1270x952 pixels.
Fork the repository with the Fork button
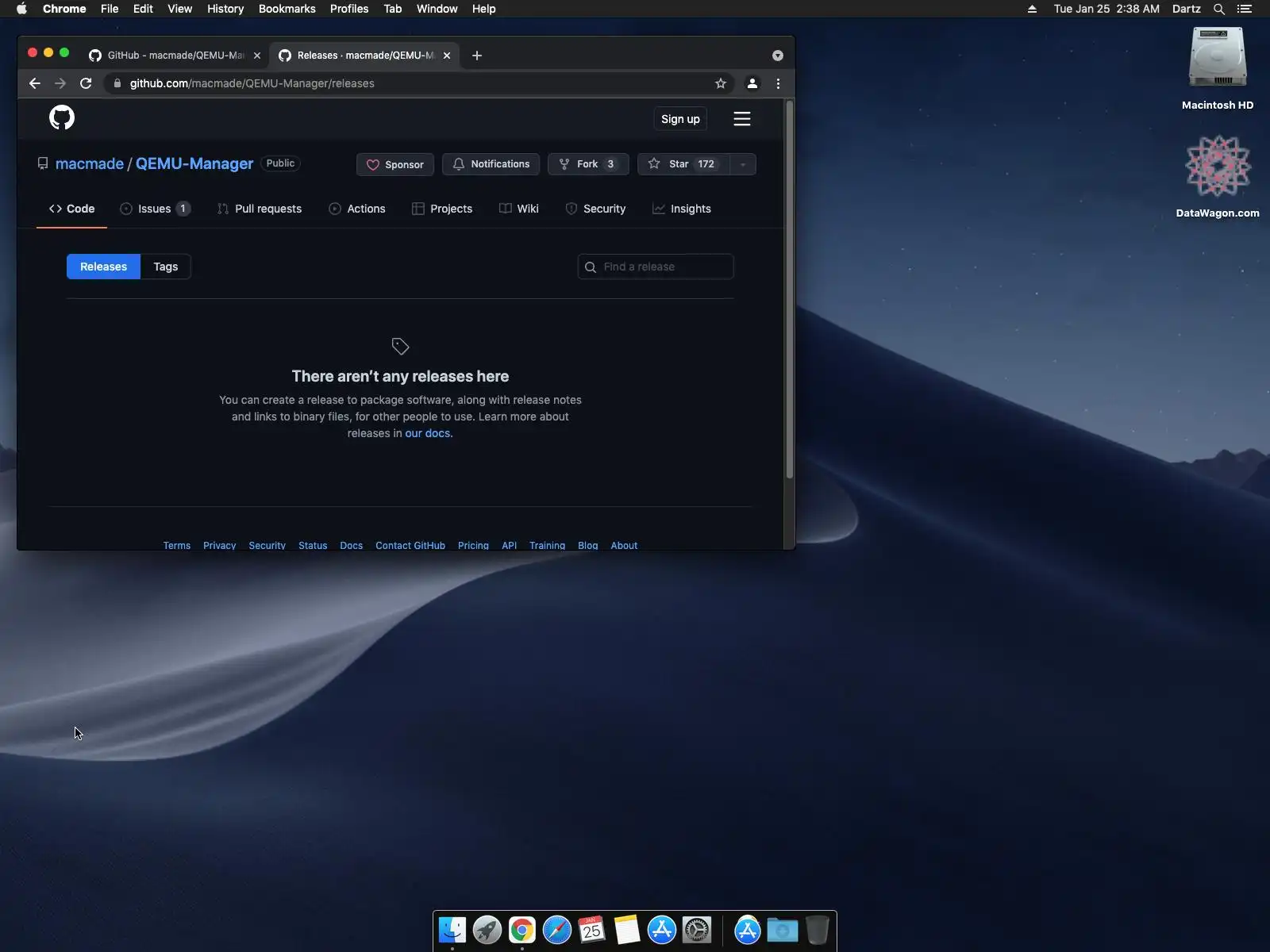click(588, 164)
